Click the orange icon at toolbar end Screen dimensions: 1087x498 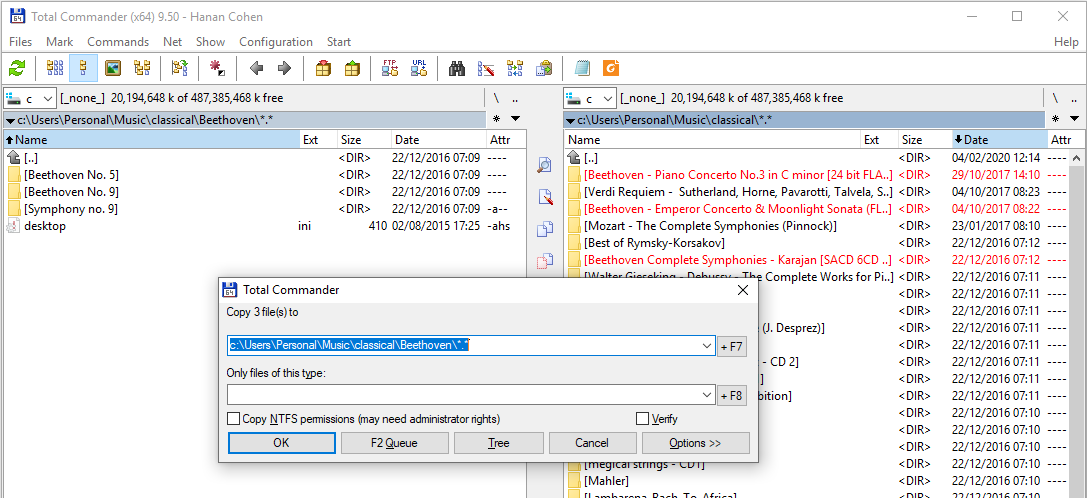tap(611, 68)
